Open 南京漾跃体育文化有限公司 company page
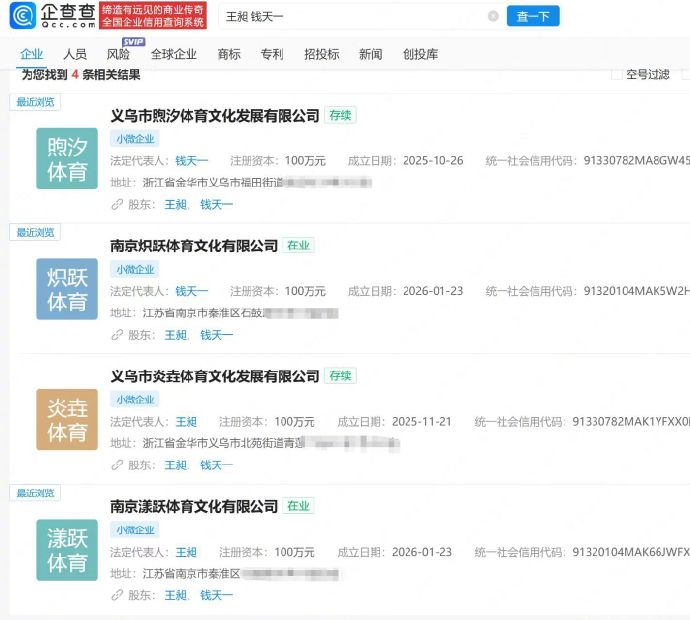 point(194,506)
